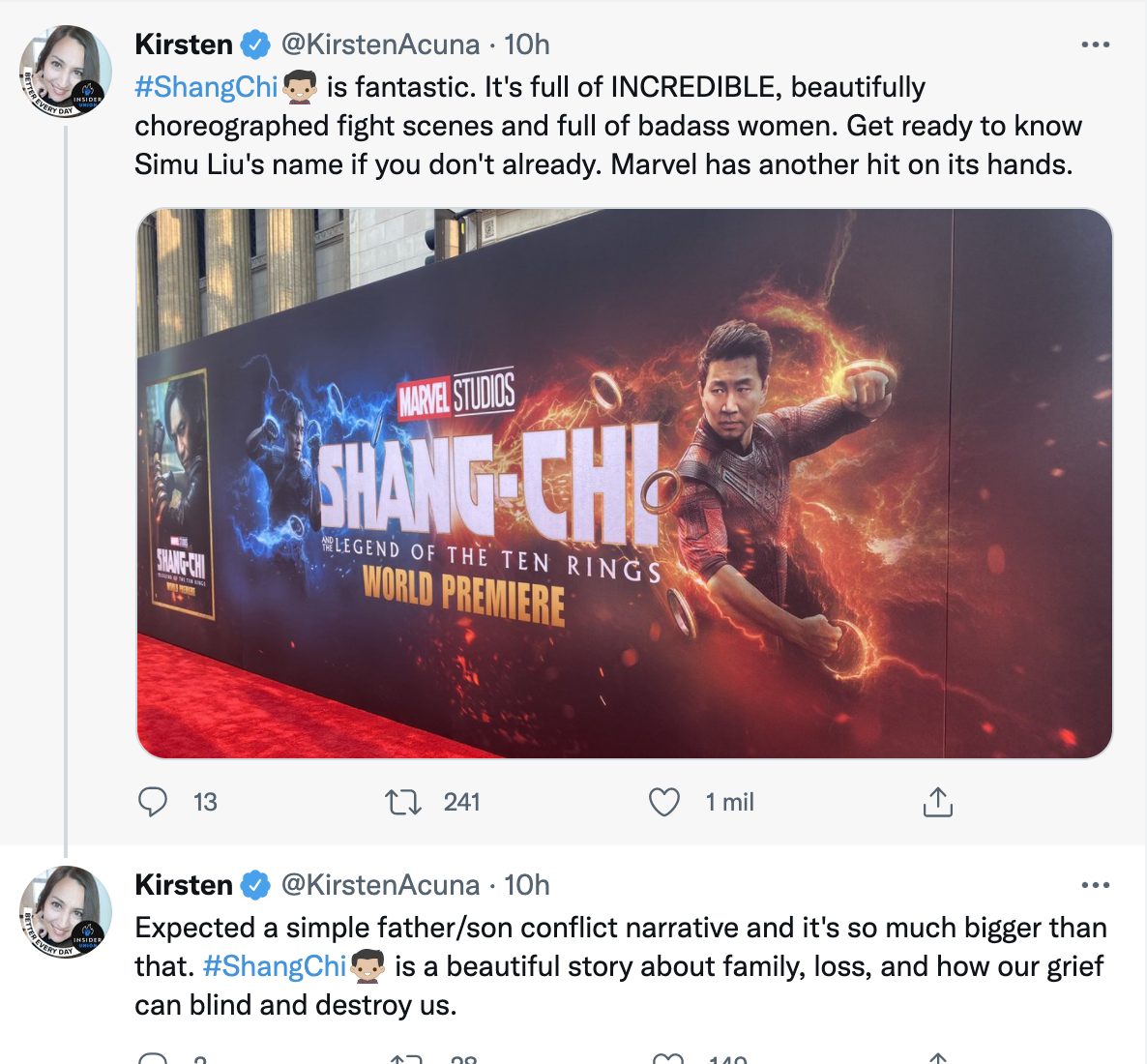Image resolution: width=1147 pixels, height=1064 pixels.
Task: Click #ShangChi hashtag in first tweet
Action: click(x=206, y=87)
